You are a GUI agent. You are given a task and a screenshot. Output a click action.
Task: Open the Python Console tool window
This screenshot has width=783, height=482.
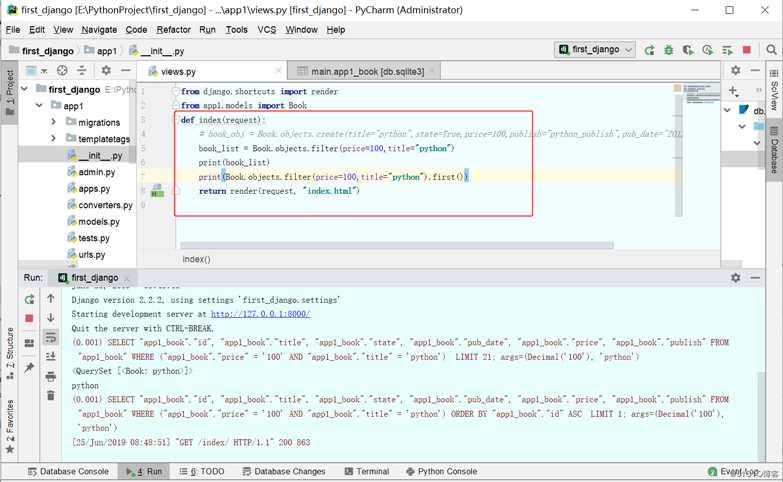[x=441, y=471]
